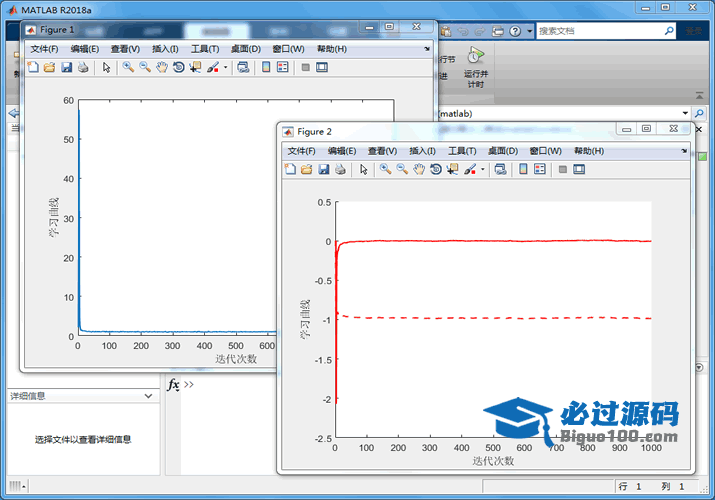
Task: Click search magnifier in documentation search box
Action: pos(669,31)
